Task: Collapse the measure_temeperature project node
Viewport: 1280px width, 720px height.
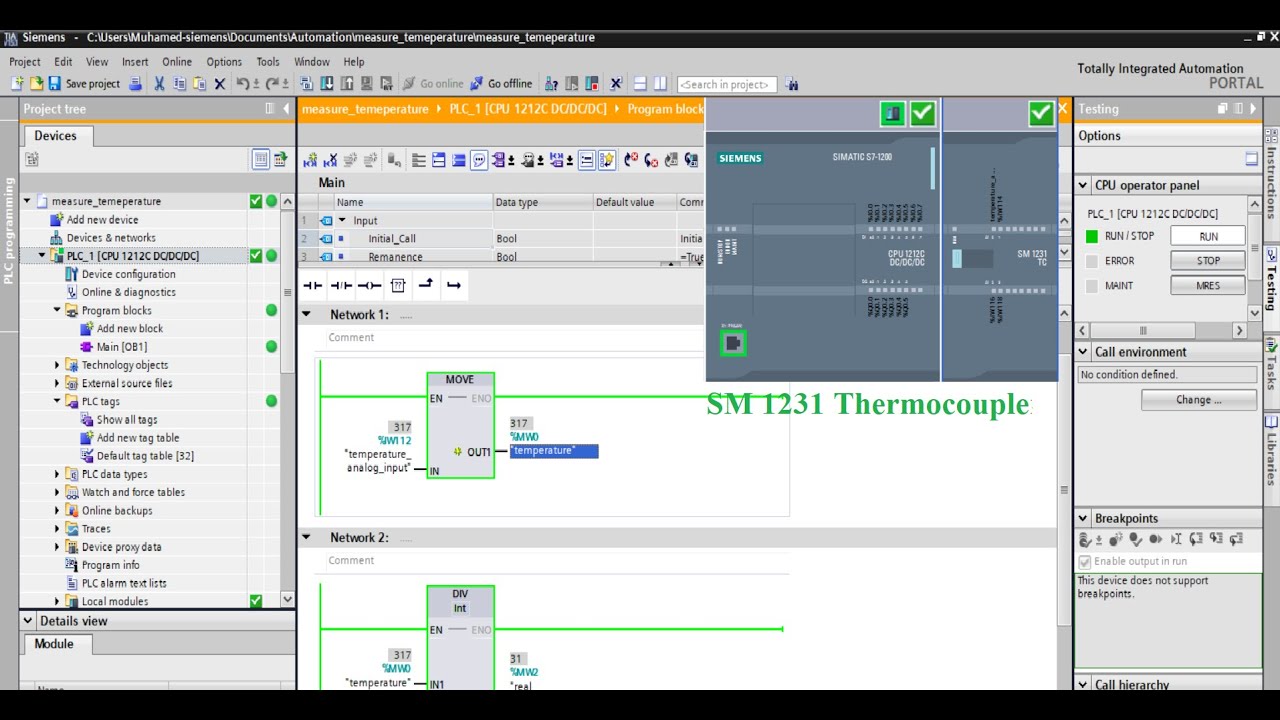Action: click(27, 201)
